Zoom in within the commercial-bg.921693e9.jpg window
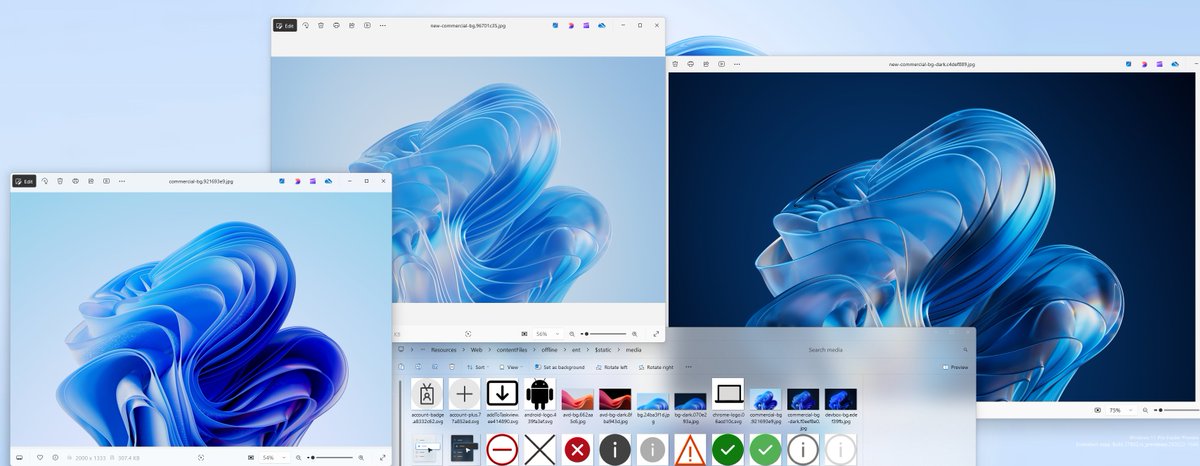This screenshot has width=1200, height=466. (361, 457)
